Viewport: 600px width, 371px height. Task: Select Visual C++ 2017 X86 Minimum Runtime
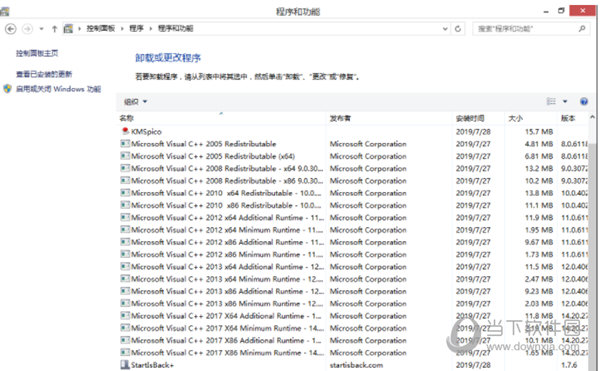227,353
